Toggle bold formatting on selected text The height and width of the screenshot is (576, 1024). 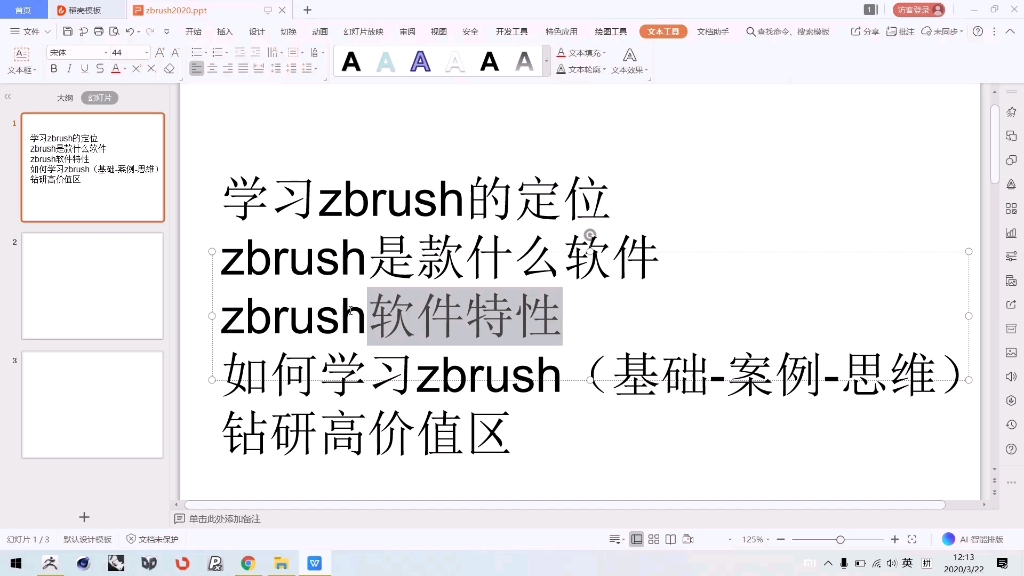pos(53,69)
